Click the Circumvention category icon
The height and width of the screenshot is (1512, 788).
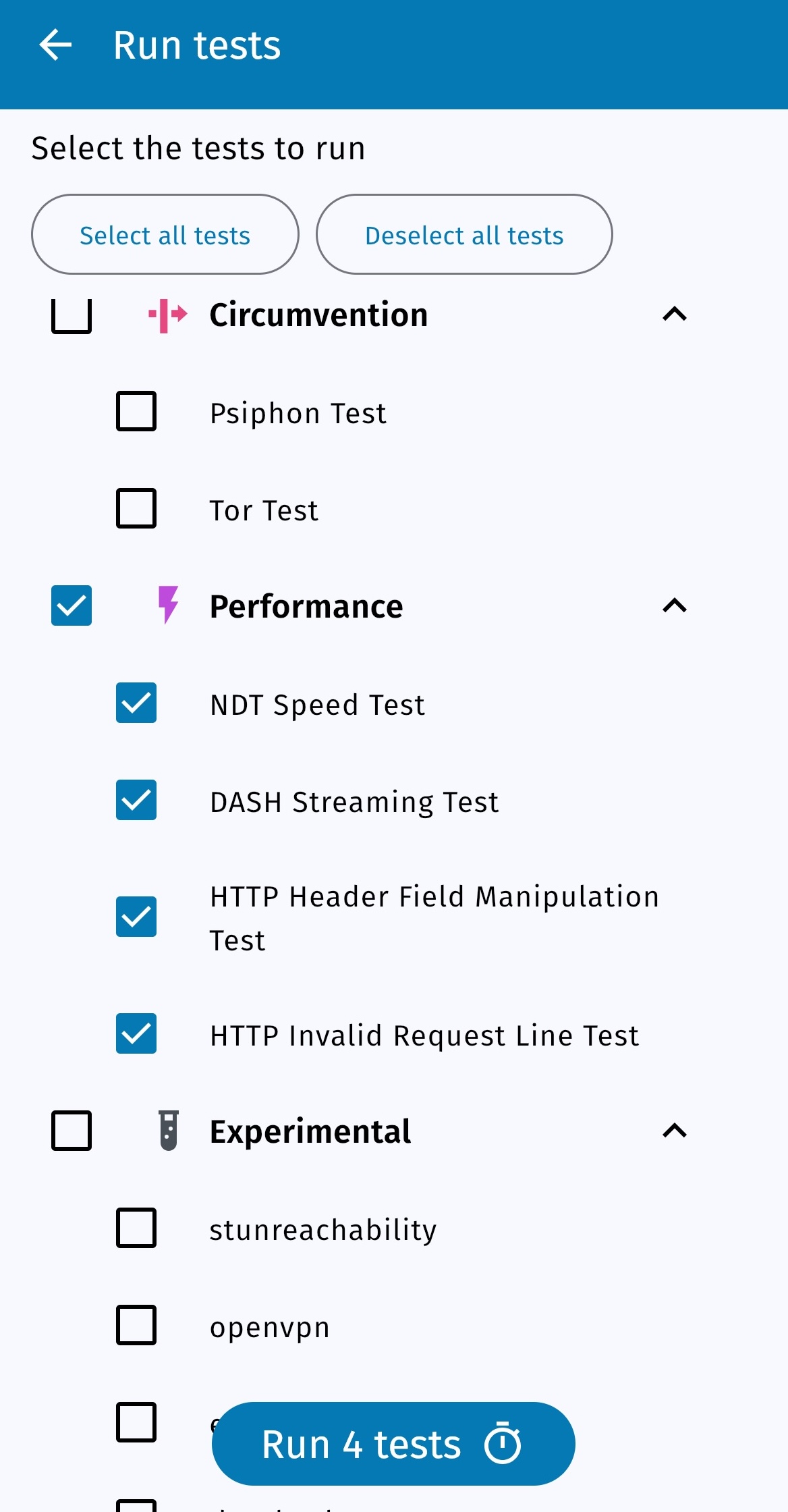tap(168, 315)
